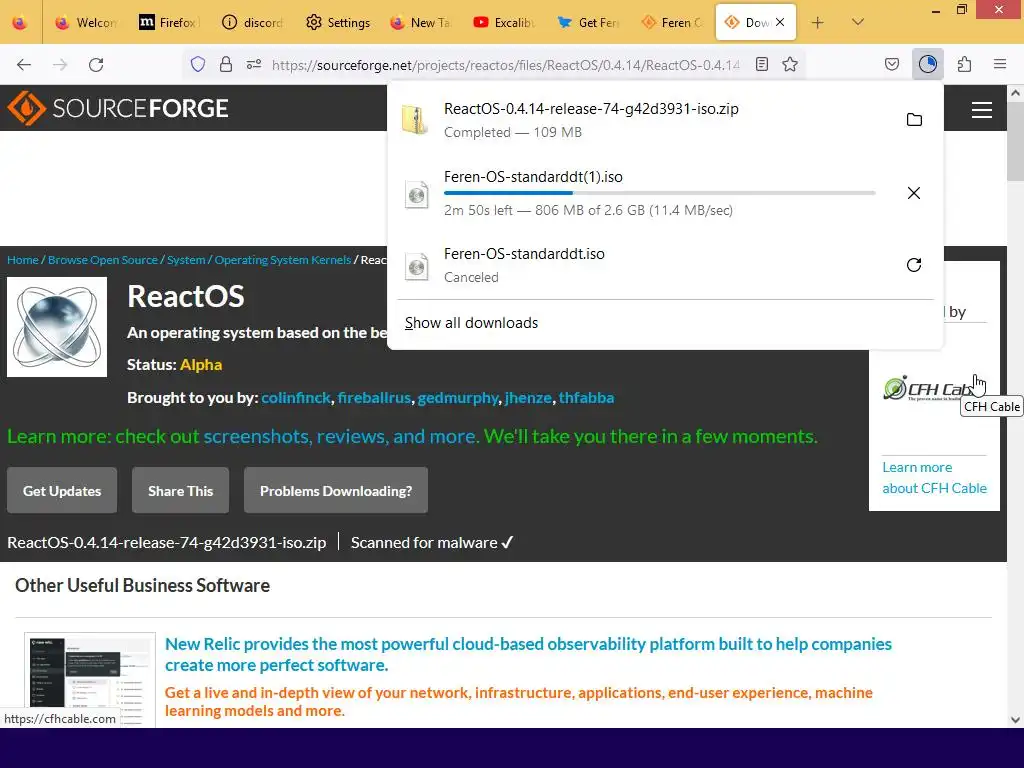Open the ReactOS zip containing folder
This screenshot has height=768, width=1024.
click(x=914, y=120)
